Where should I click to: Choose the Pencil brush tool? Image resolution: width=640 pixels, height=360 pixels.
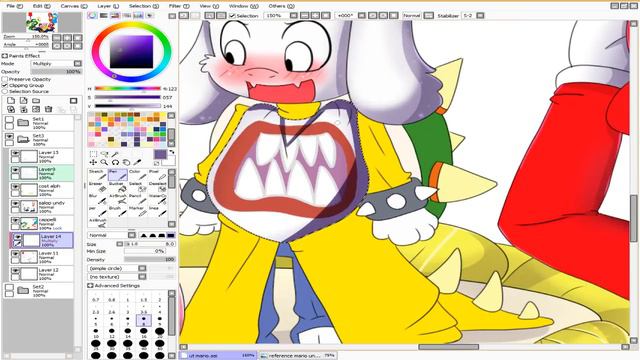pyautogui.click(x=137, y=199)
